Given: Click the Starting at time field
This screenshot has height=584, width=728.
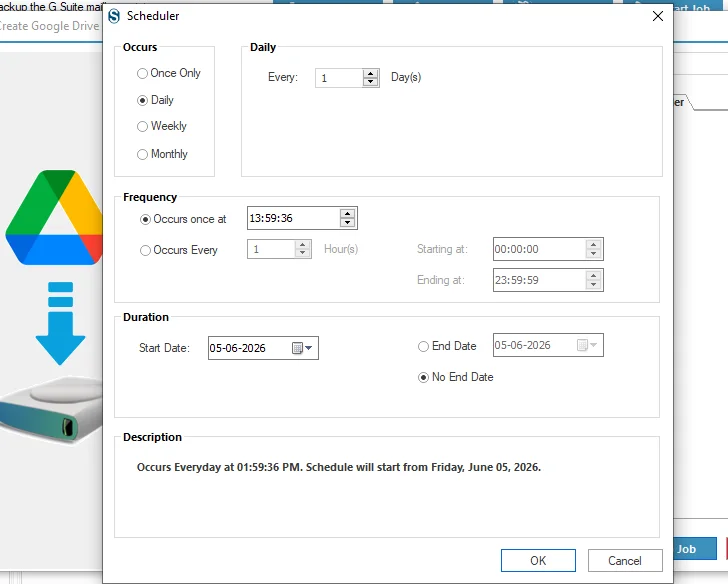Looking at the screenshot, I should tap(540, 249).
